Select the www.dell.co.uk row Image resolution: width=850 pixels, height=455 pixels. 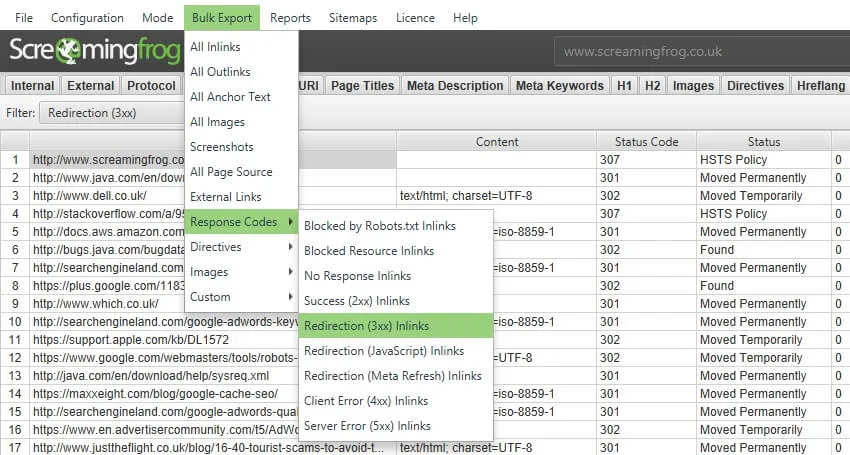tap(90, 196)
